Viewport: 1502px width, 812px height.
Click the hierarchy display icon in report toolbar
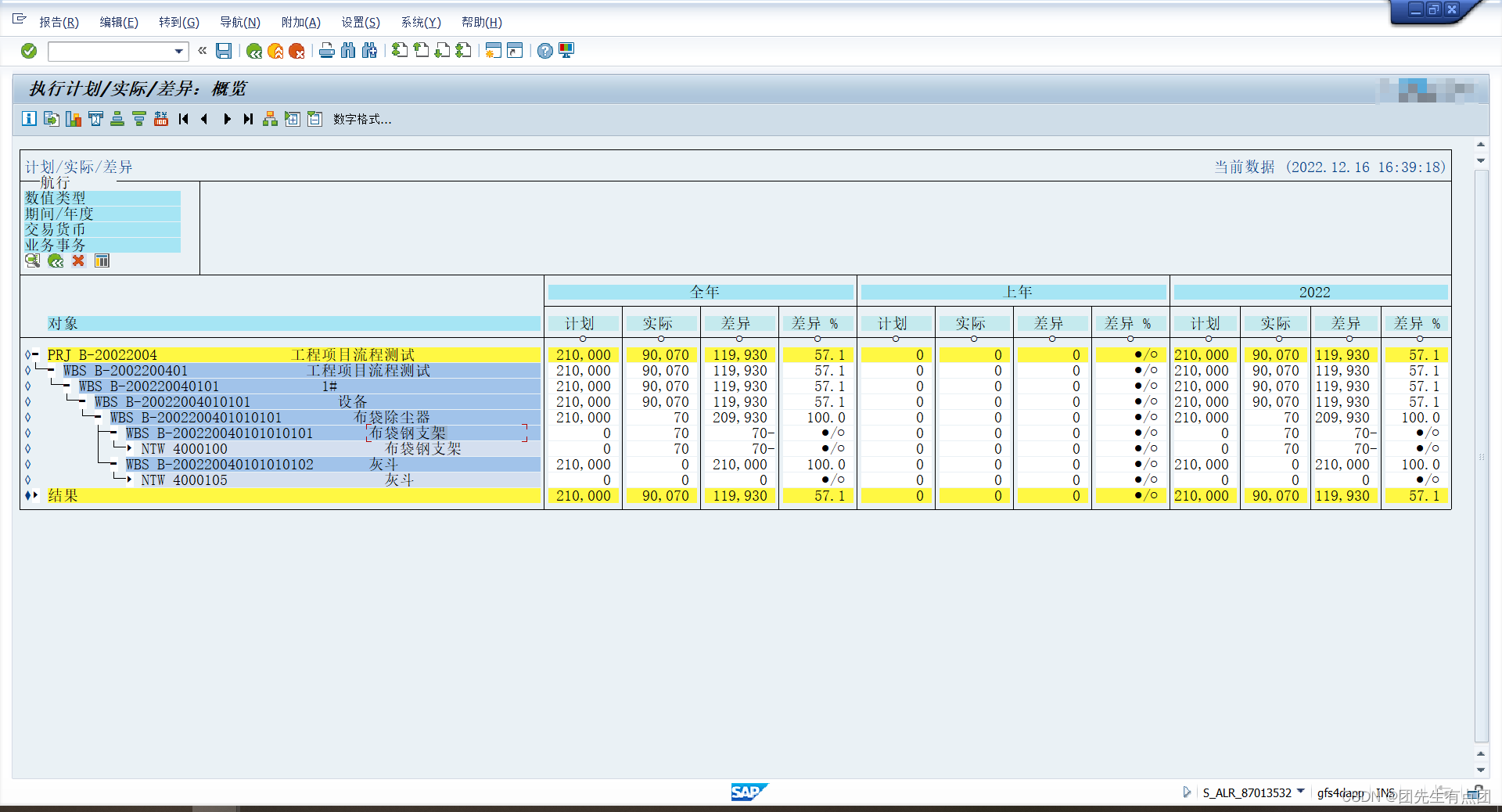(x=270, y=119)
